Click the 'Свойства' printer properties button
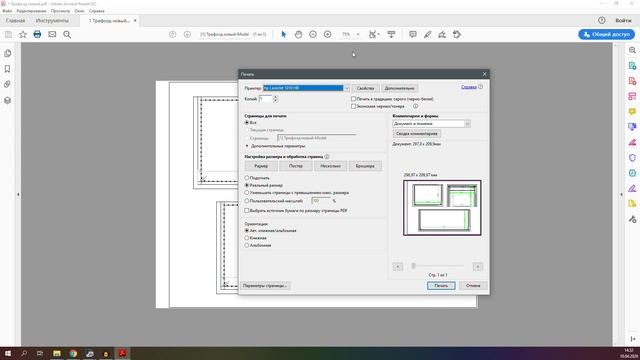This screenshot has height=360, width=640. point(365,88)
